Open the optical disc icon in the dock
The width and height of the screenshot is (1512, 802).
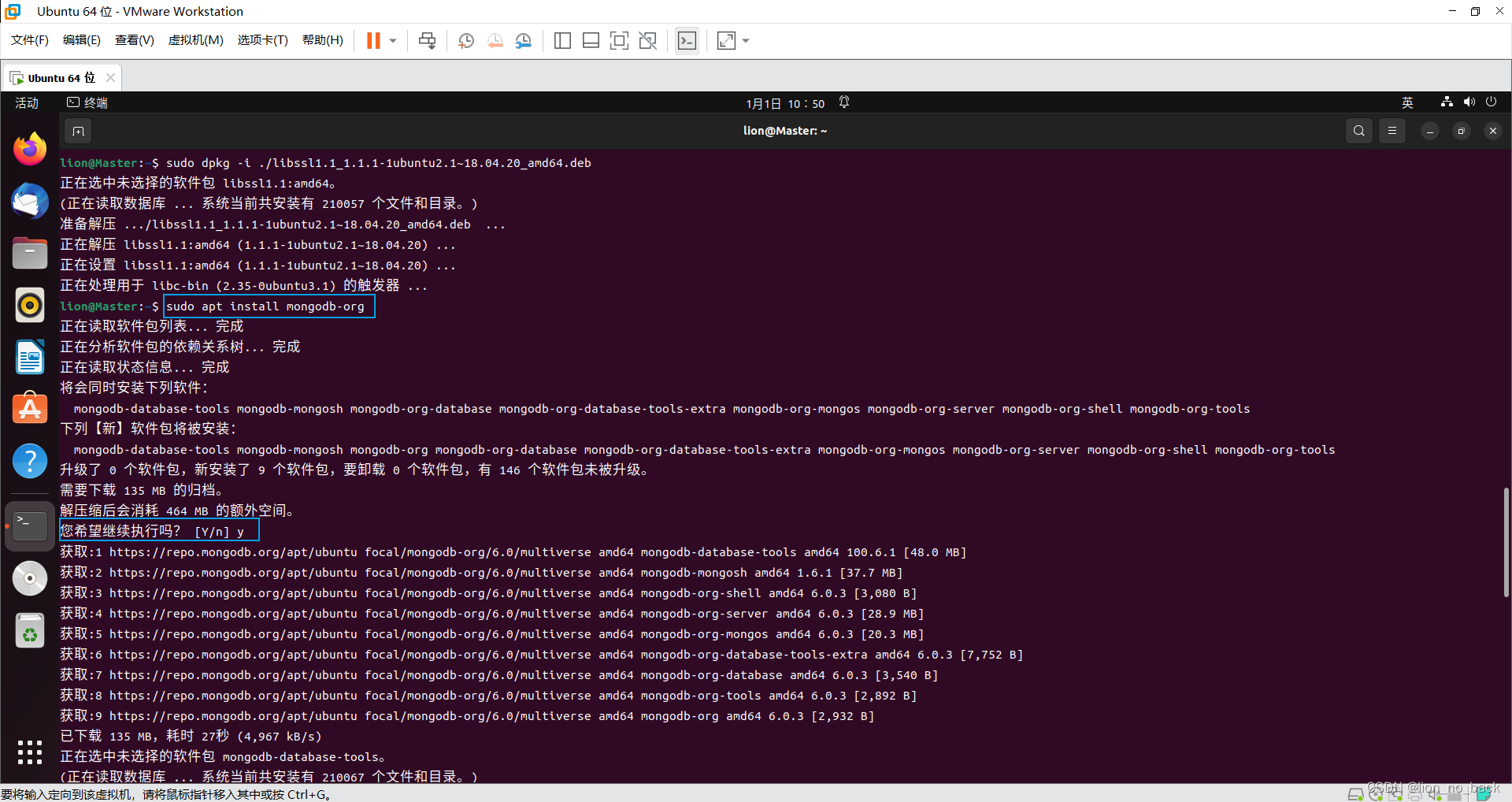(30, 579)
